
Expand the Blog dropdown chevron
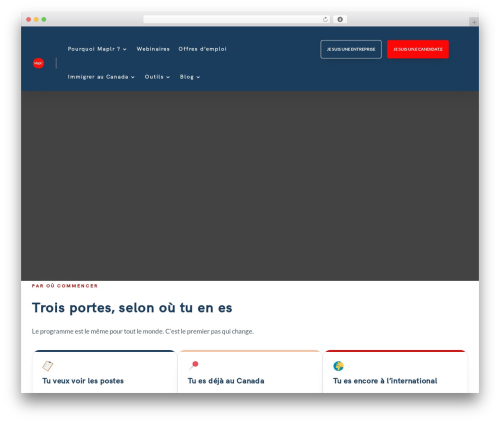(x=198, y=77)
